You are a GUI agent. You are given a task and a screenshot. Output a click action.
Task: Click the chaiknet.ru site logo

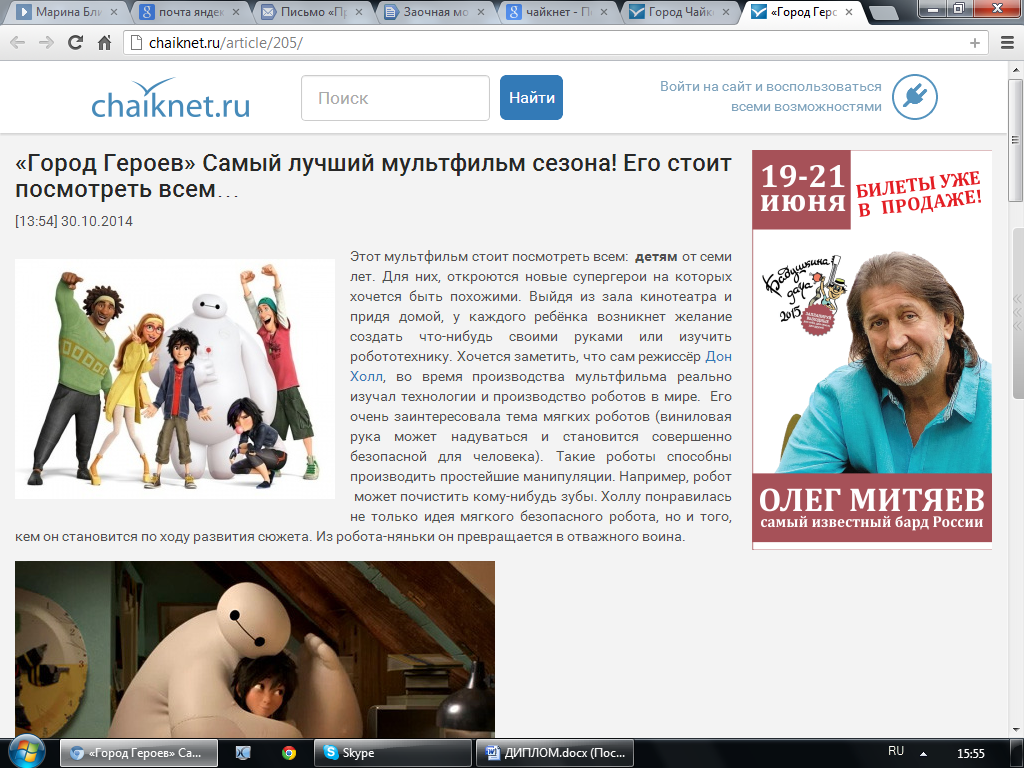tap(170, 99)
